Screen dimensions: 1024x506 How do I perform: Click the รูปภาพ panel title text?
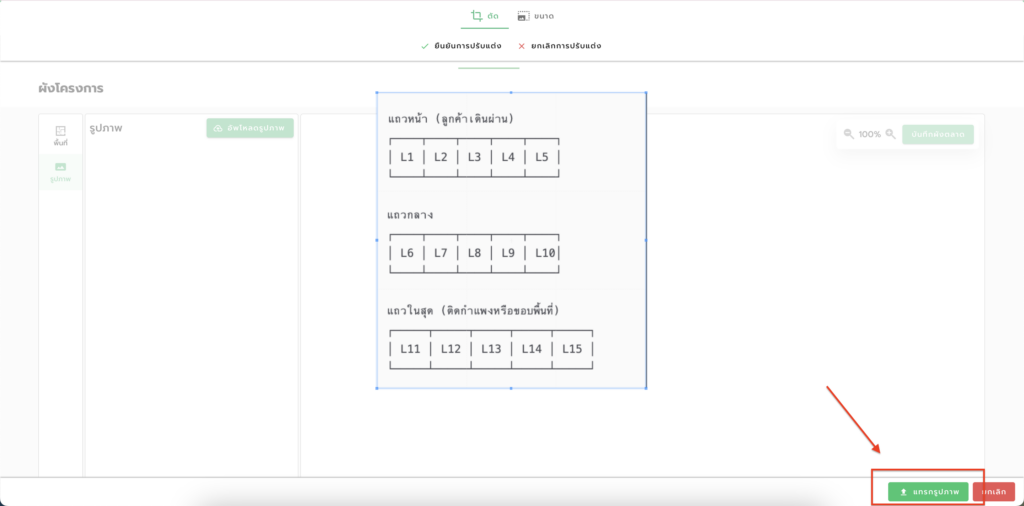106,128
